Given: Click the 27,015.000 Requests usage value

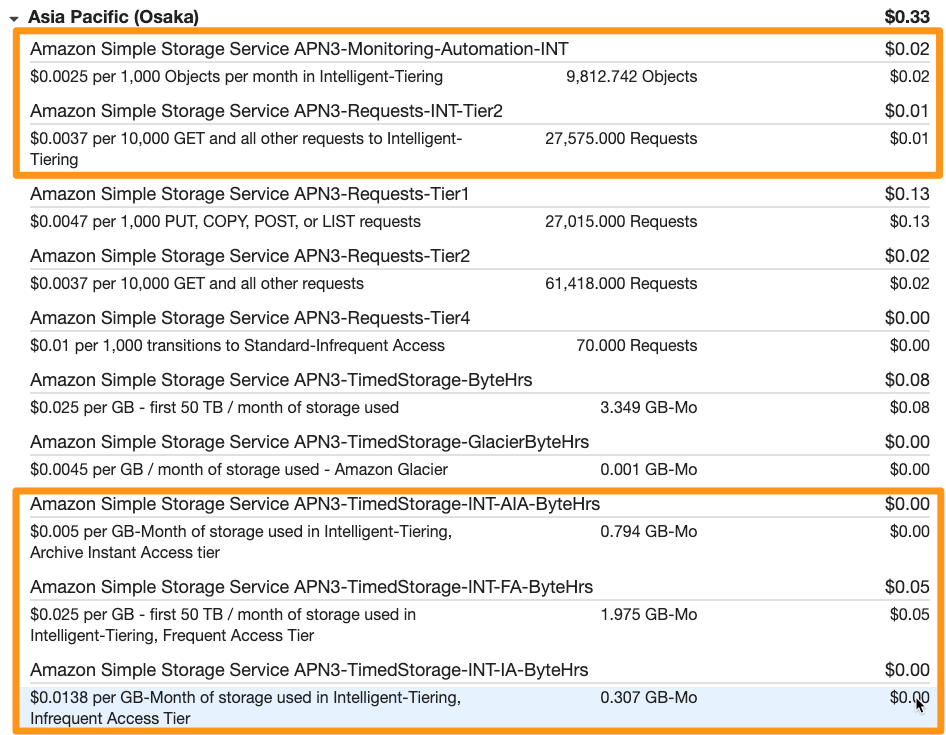Looking at the screenshot, I should click(x=621, y=222).
